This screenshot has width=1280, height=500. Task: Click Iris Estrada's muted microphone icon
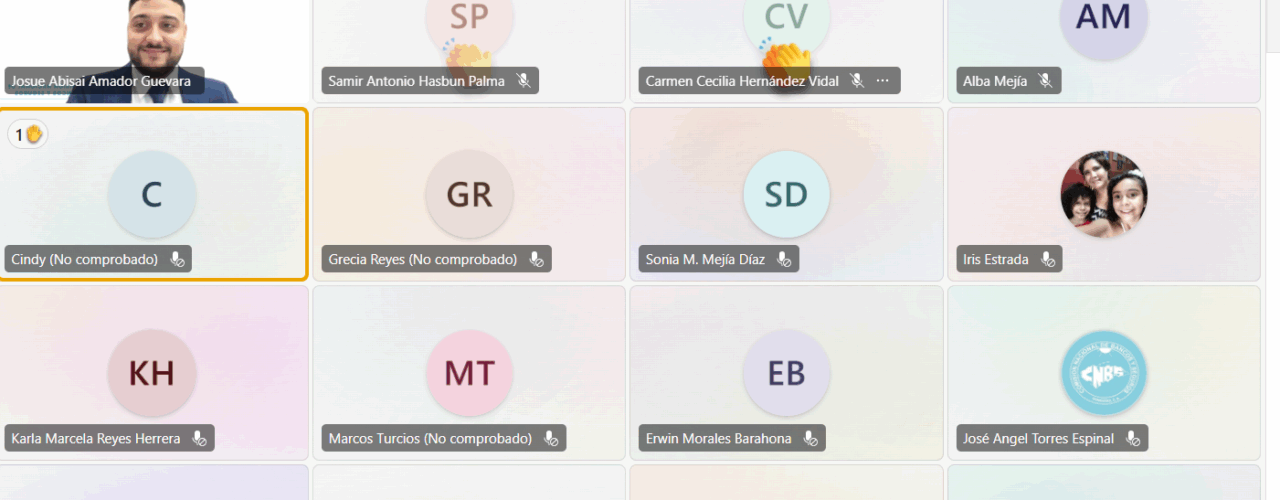click(1047, 260)
